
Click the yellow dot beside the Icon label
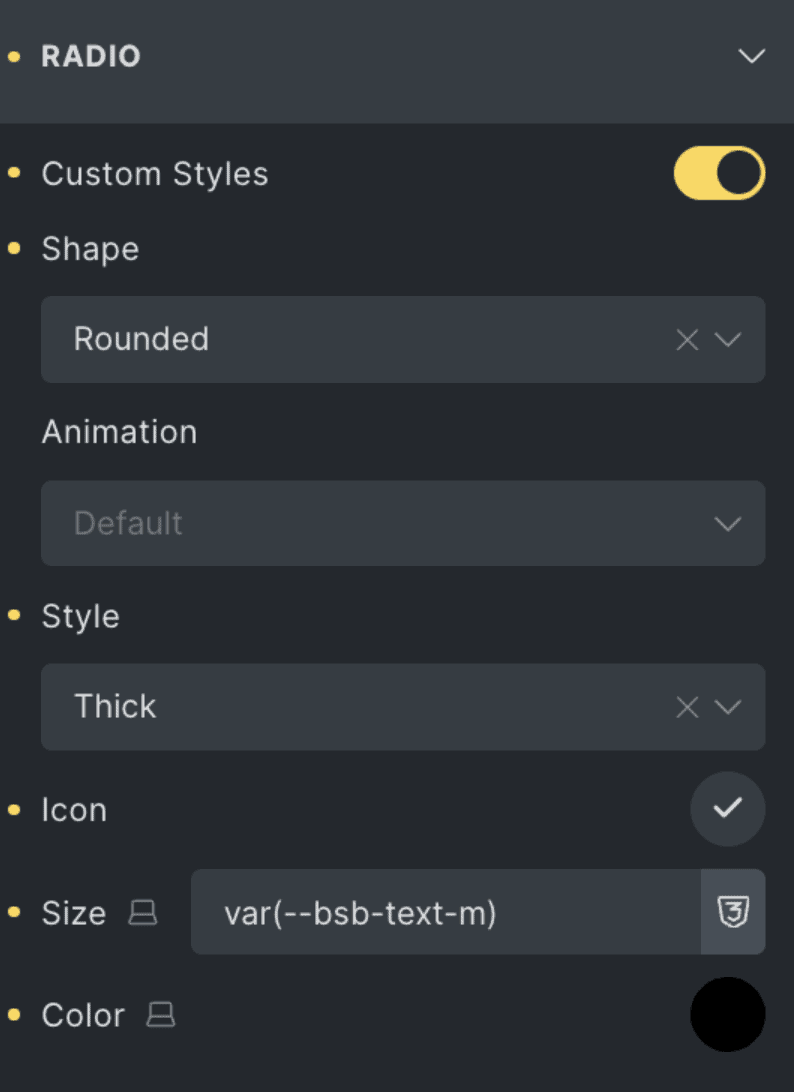14,810
